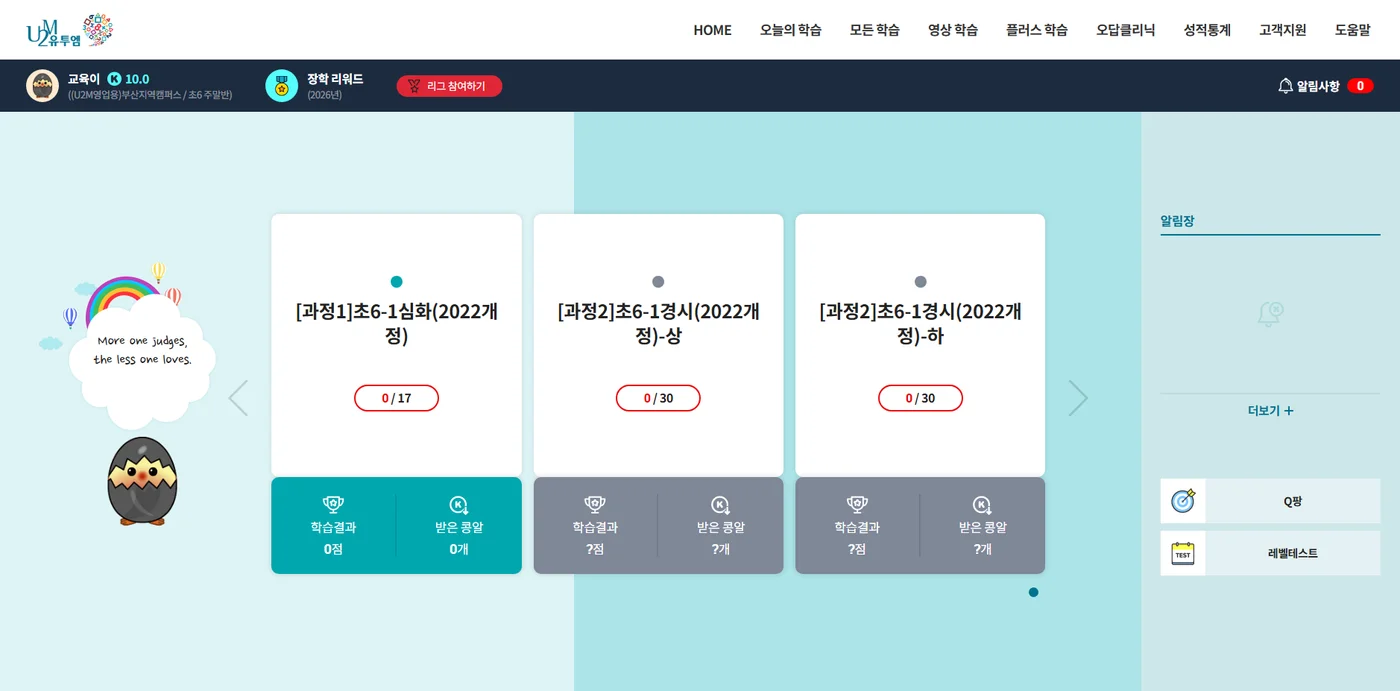Image resolution: width=1400 pixels, height=691 pixels.
Task: Open the 플러스 학습 menu
Action: tap(1037, 30)
